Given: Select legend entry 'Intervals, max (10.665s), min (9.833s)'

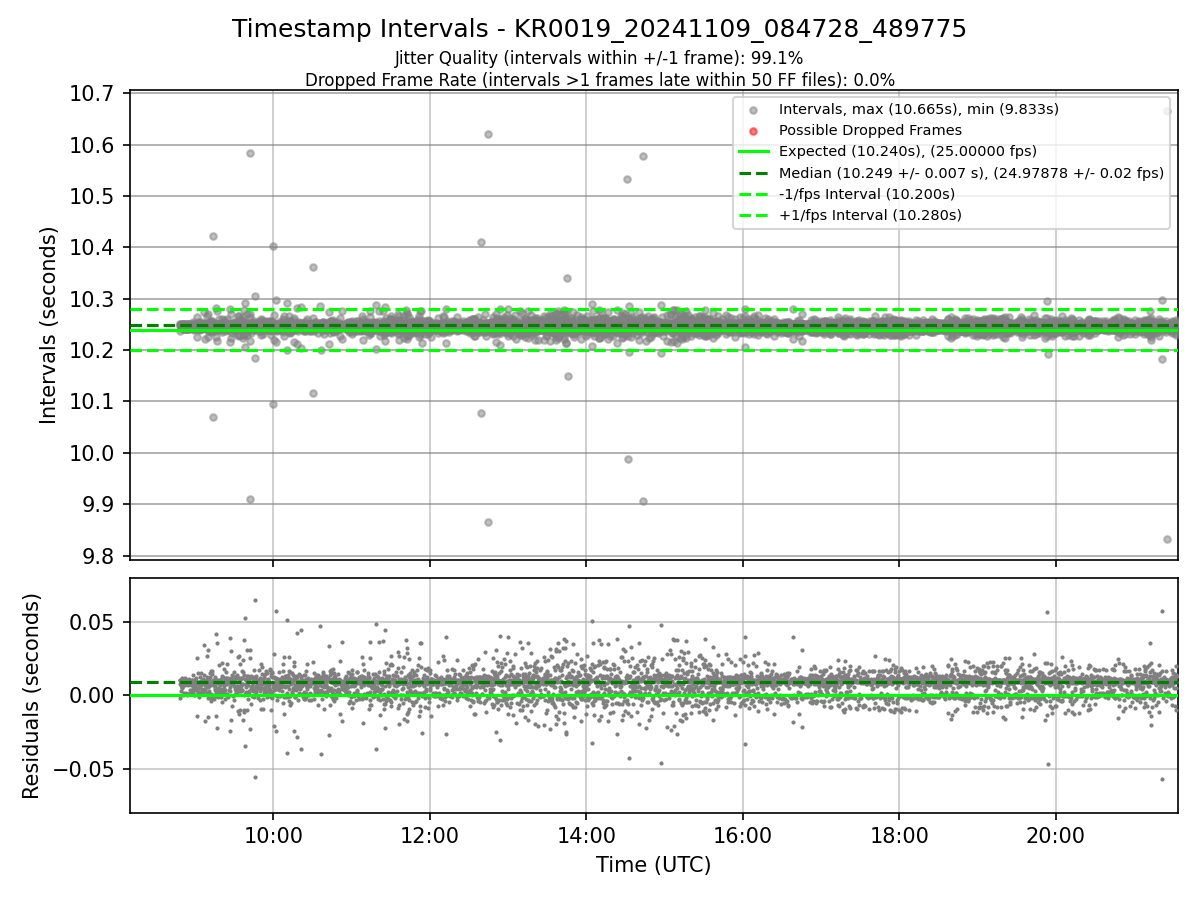Looking at the screenshot, I should 918,109.
